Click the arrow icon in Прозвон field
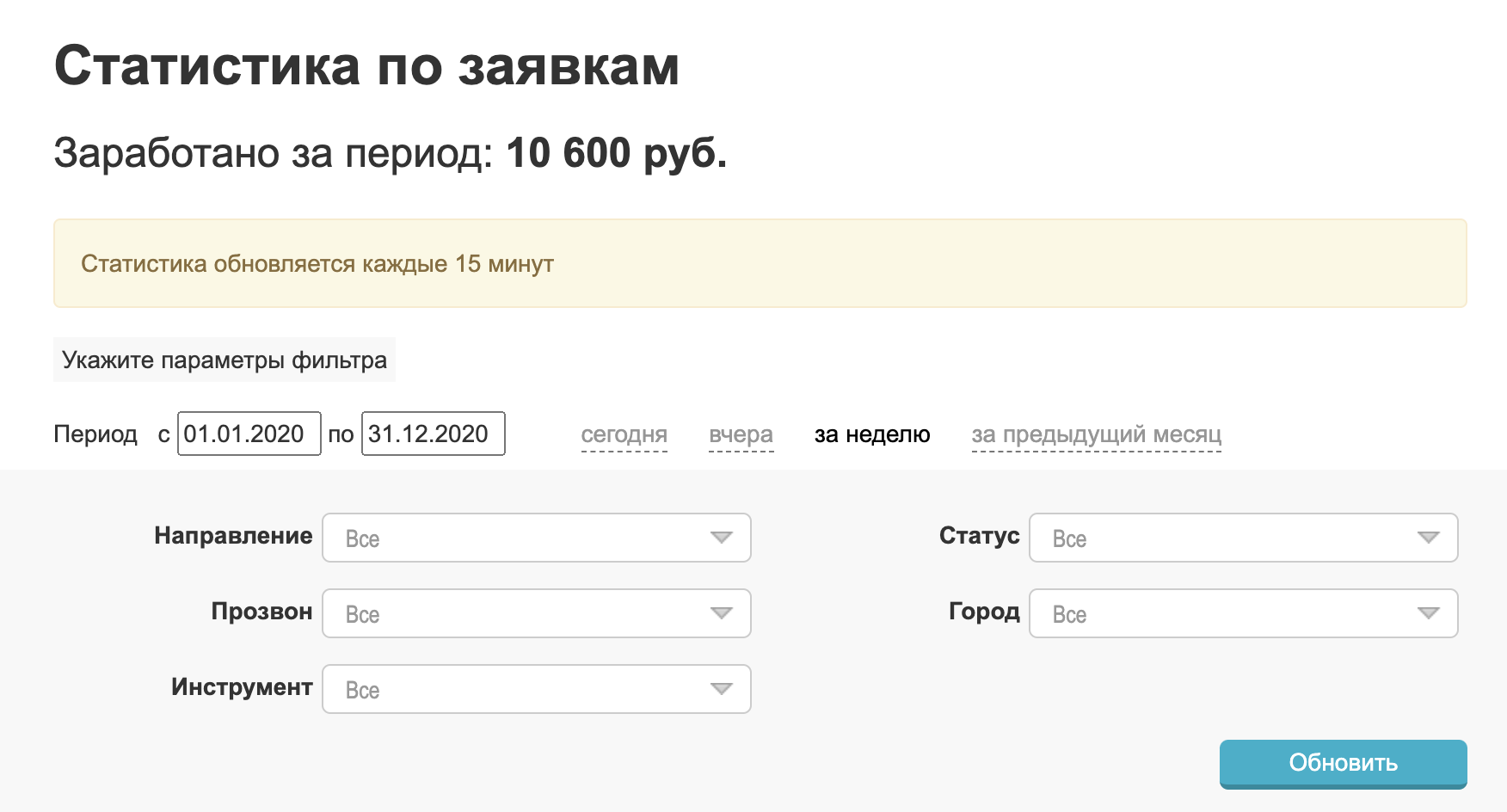1507x812 pixels. tap(722, 613)
